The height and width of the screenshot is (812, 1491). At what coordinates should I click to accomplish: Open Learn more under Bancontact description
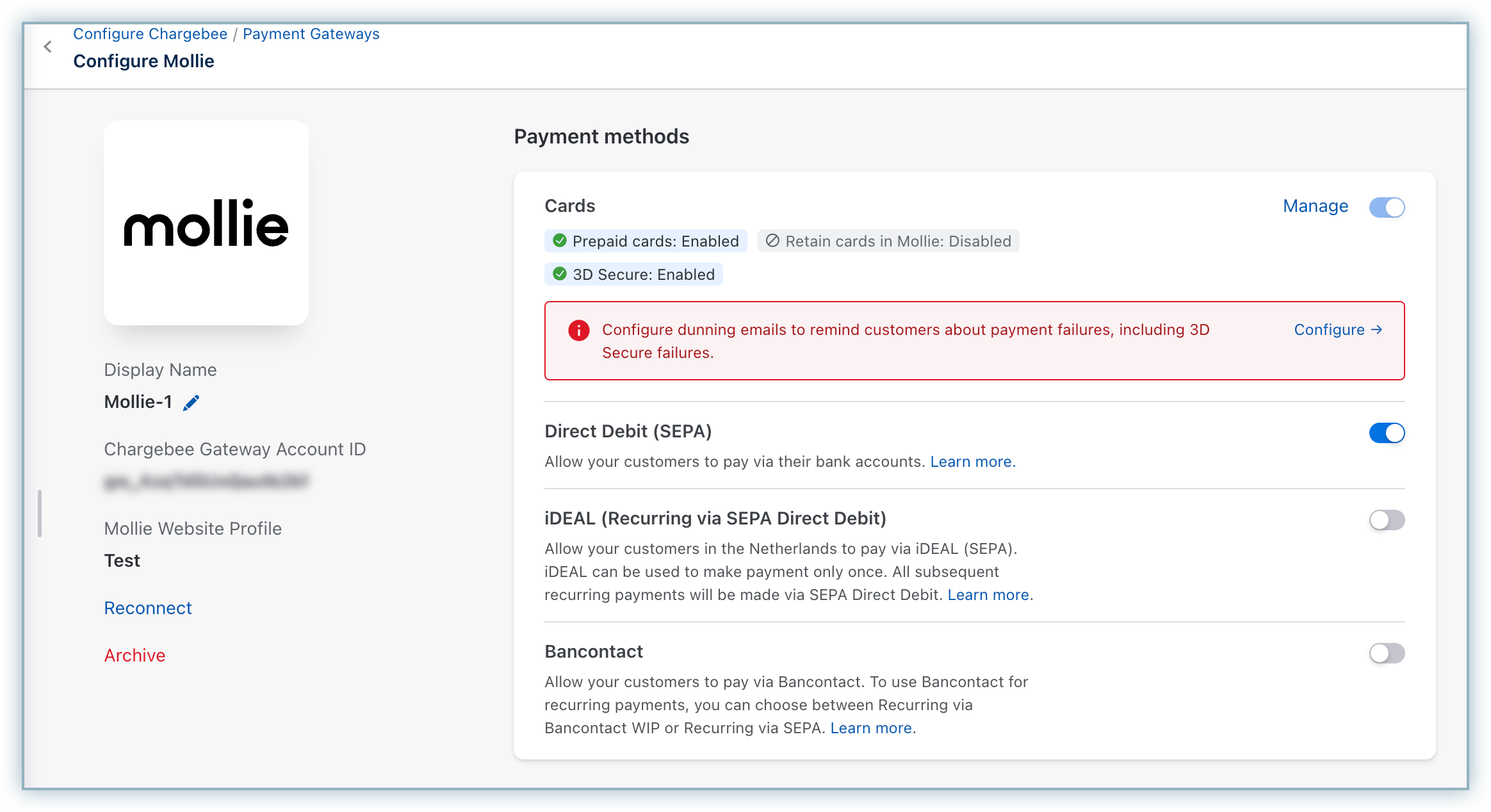(x=872, y=728)
